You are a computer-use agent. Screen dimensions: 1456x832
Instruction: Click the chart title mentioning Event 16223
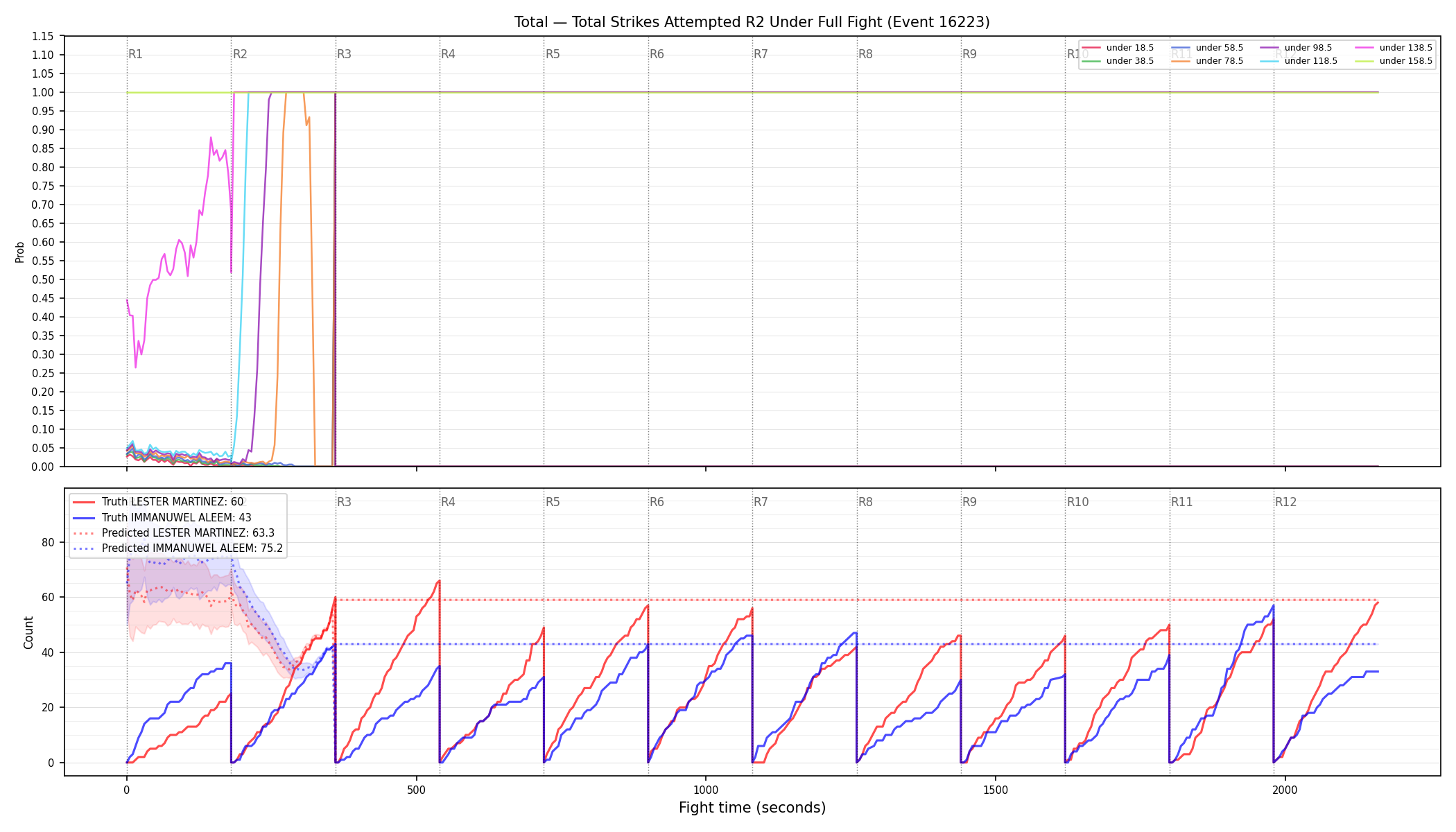752,22
